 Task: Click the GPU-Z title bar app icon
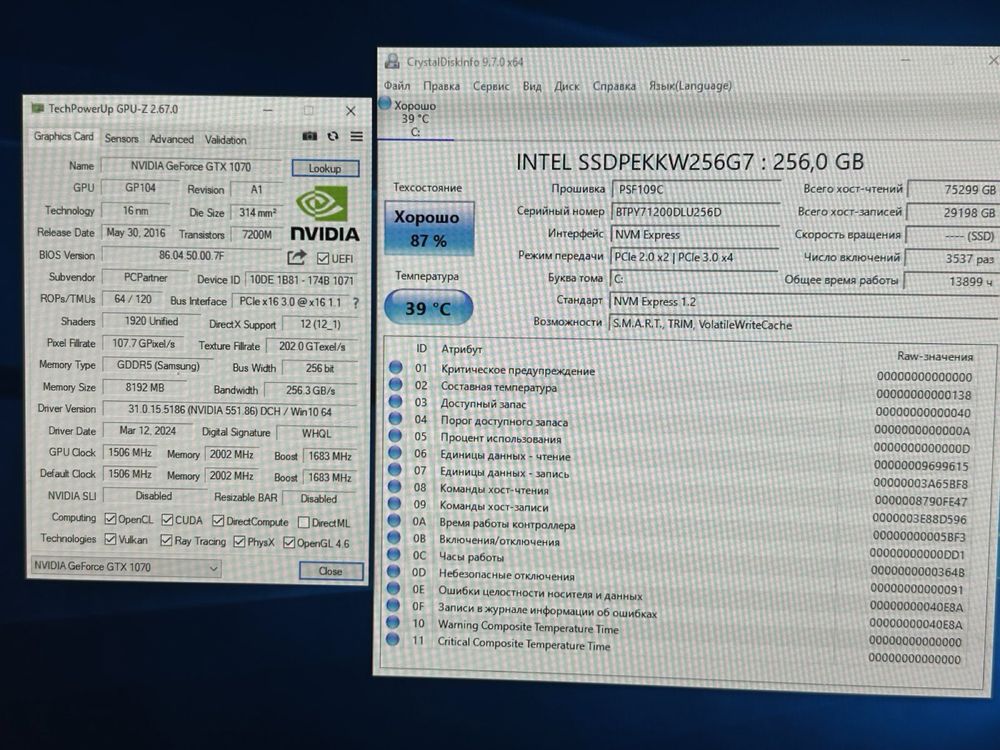pyautogui.click(x=38, y=108)
